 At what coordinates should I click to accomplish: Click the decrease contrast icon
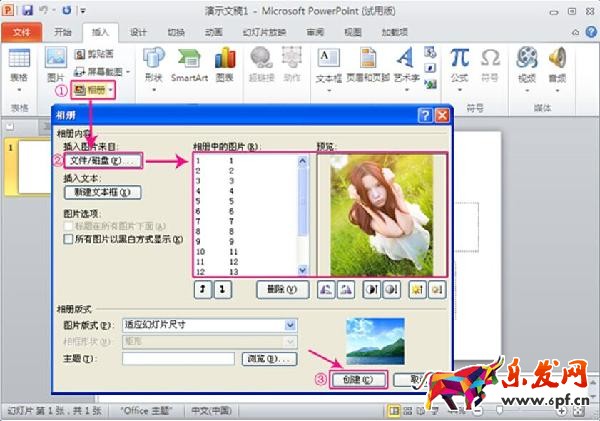(391, 290)
